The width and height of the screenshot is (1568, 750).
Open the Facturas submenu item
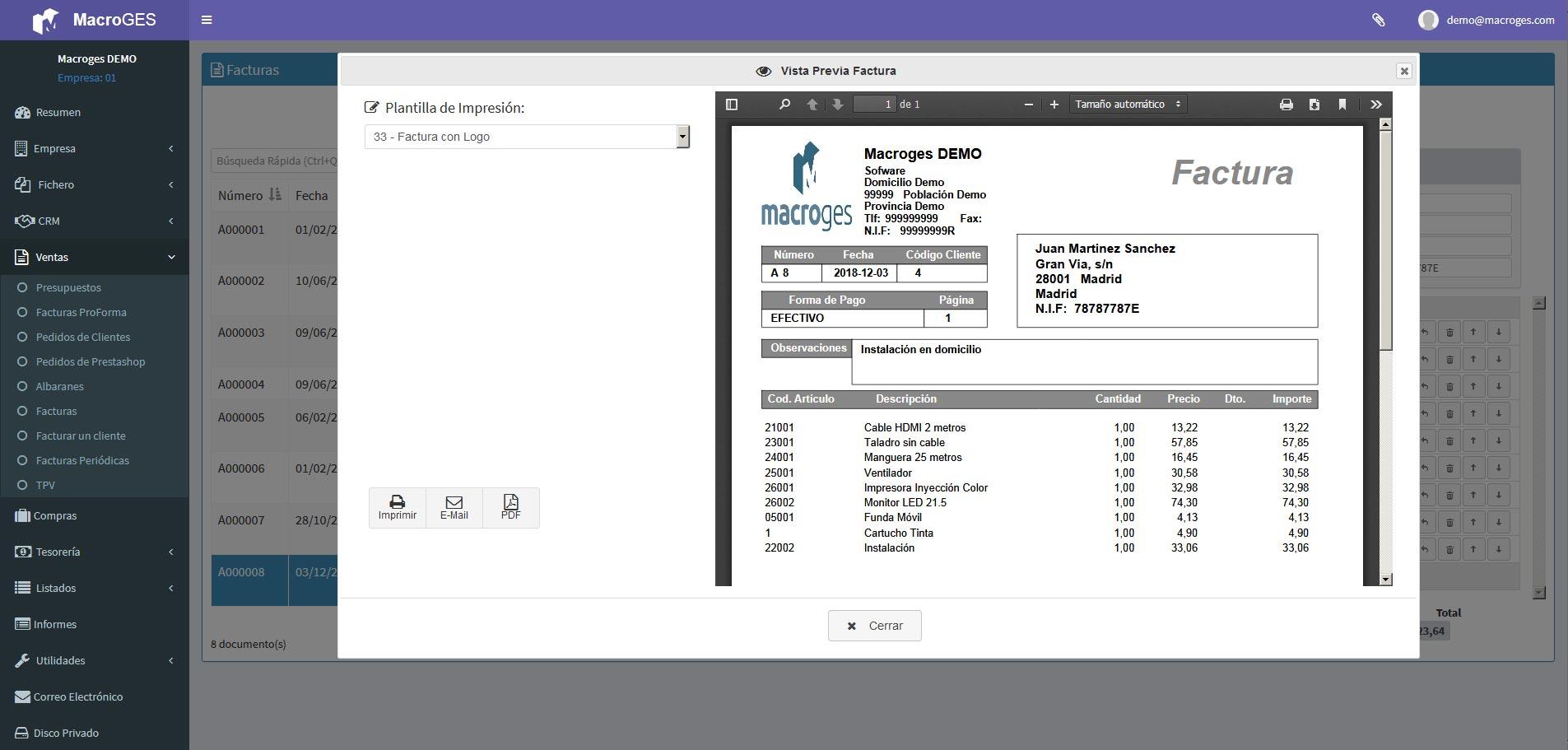coord(56,411)
